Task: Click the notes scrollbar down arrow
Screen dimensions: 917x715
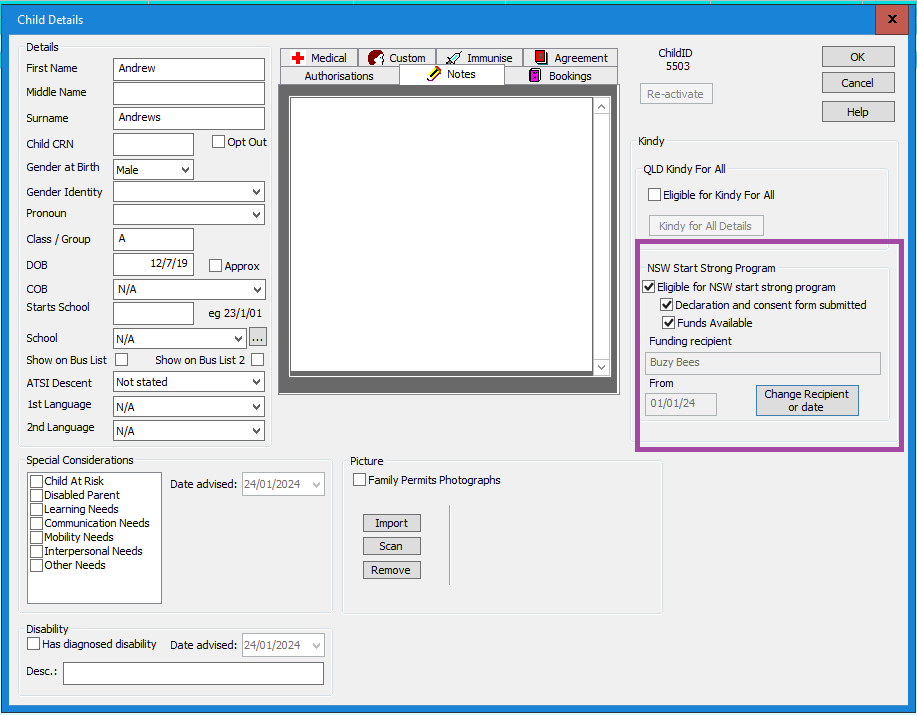Action: (x=601, y=368)
